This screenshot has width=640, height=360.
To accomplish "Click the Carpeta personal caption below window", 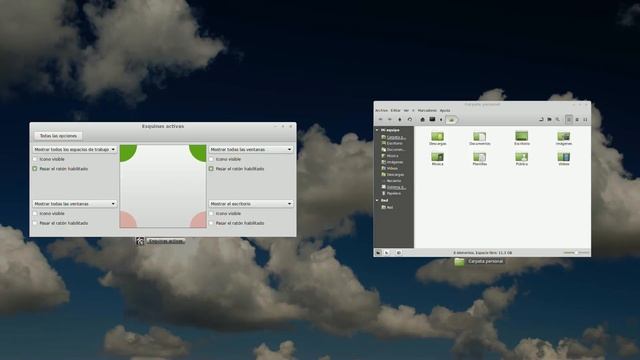I will (x=485, y=261).
